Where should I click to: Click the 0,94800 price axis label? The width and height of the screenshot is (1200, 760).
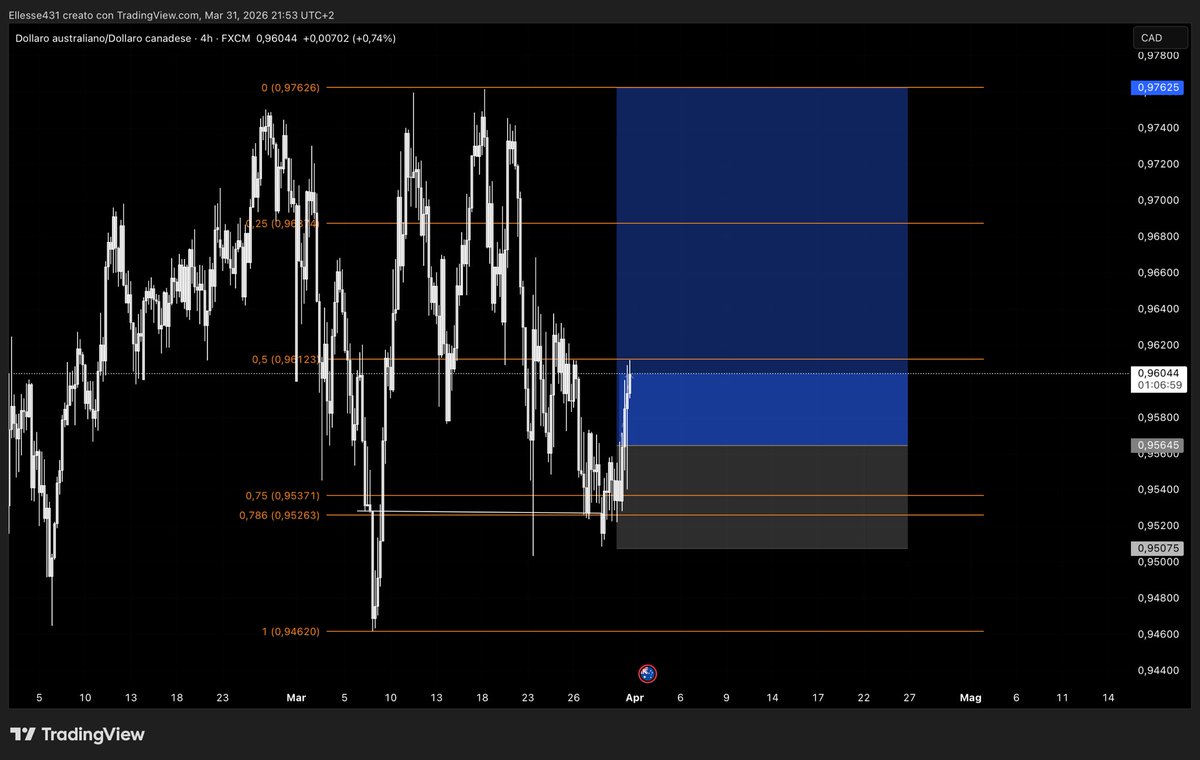[1158, 598]
